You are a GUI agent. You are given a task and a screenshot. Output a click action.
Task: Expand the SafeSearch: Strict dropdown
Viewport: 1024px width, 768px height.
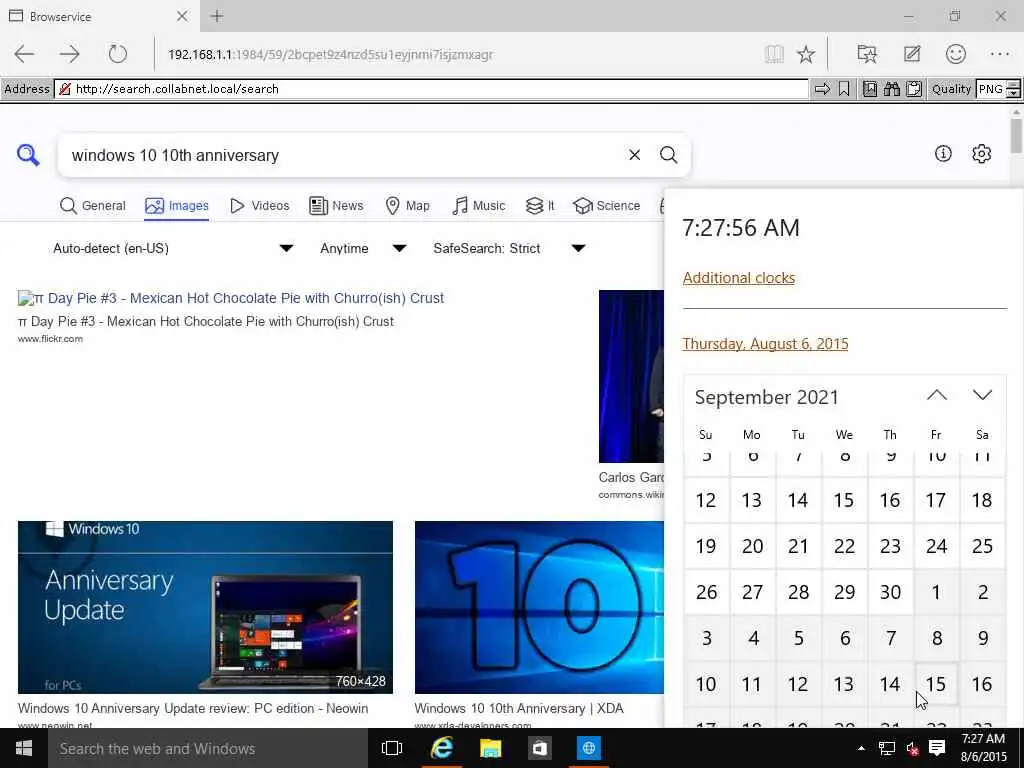tap(509, 248)
